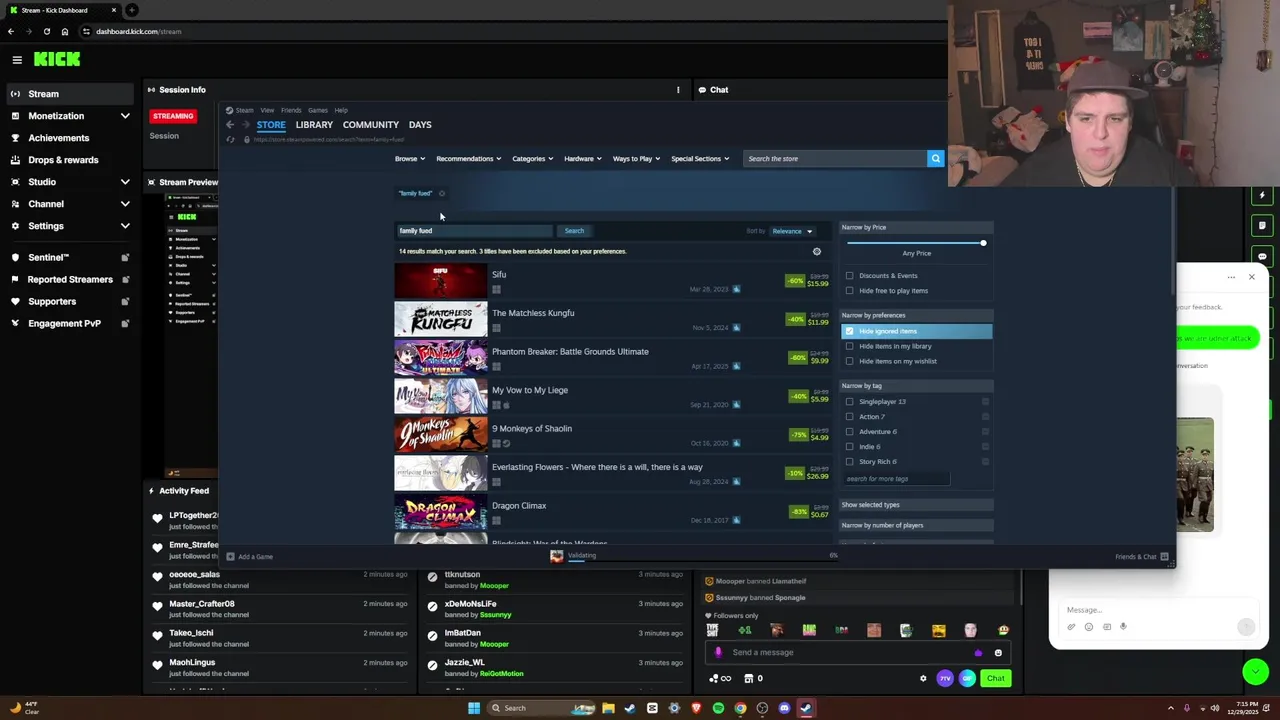Open the Kick hamburger menu
This screenshot has height=720, width=1280.
point(17,60)
